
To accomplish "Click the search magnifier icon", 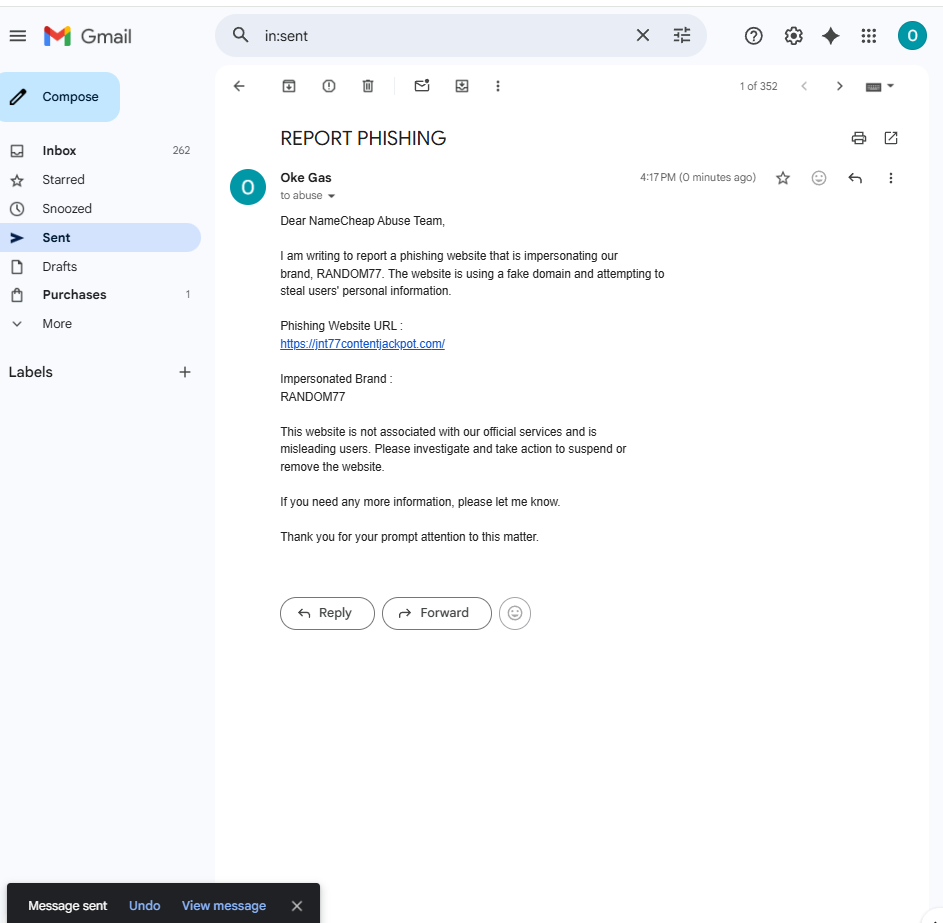I will 241,35.
